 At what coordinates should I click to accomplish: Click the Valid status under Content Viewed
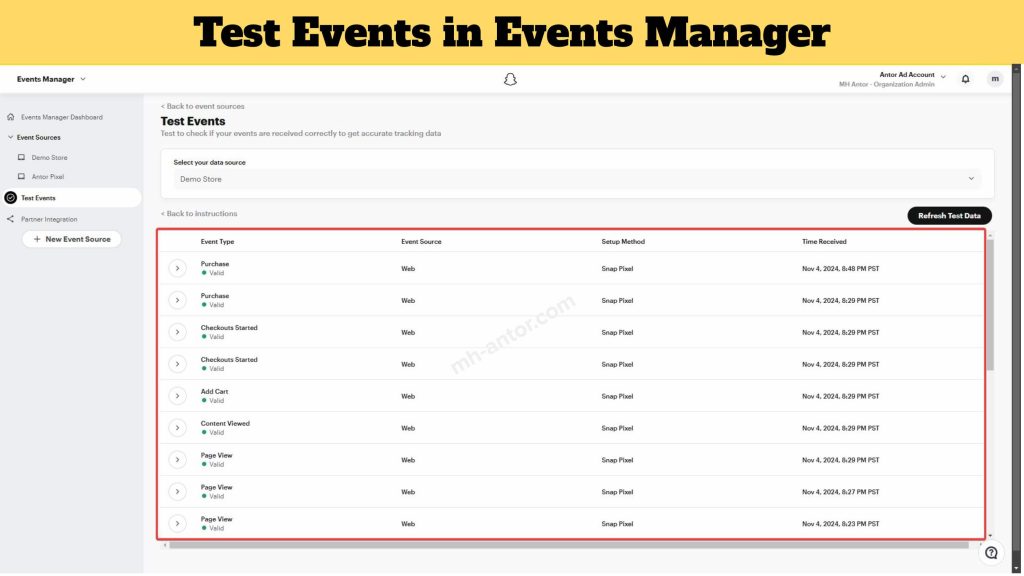[213, 433]
